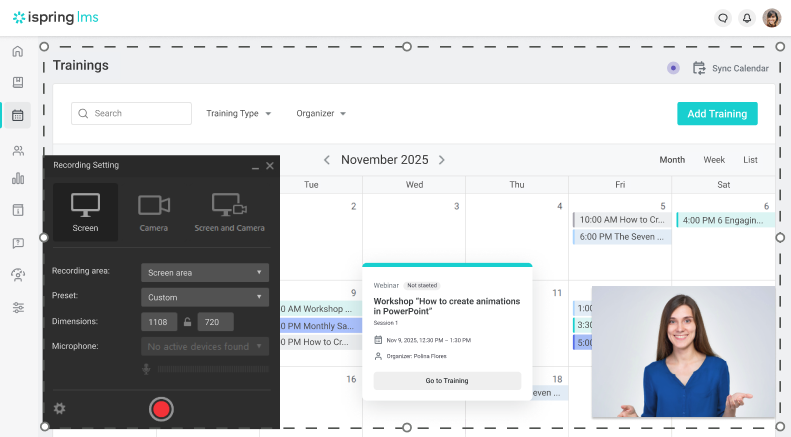The width and height of the screenshot is (791, 437).
Task: Click the November 2025 month title
Action: [384, 160]
